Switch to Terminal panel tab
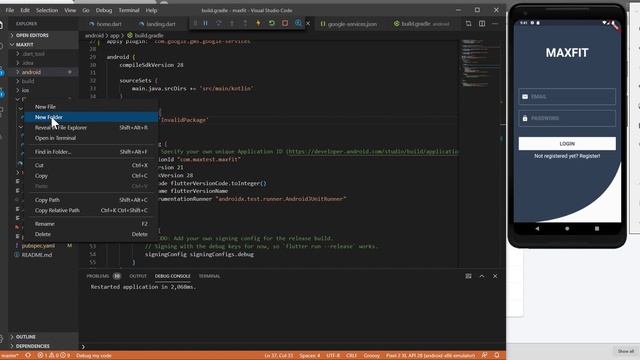This screenshot has height=360, width=640. [x=209, y=276]
